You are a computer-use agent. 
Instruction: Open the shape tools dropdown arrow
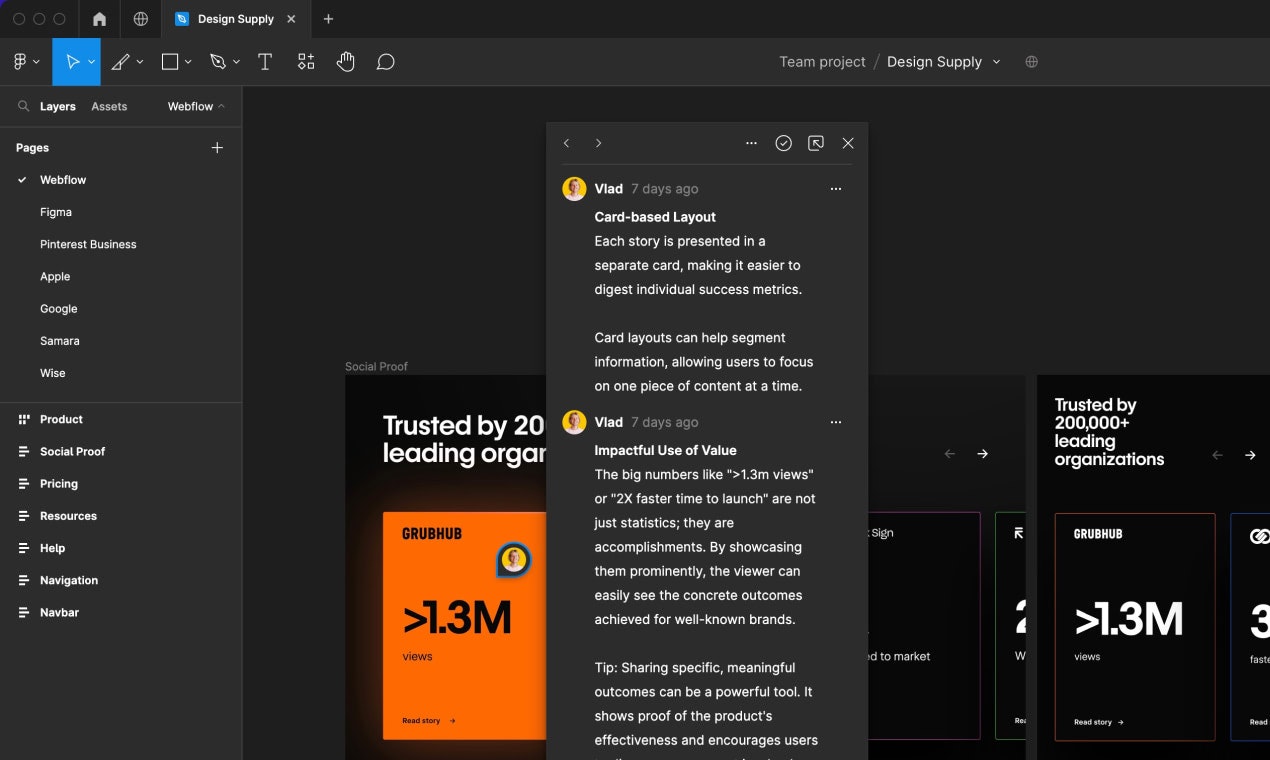(x=188, y=62)
